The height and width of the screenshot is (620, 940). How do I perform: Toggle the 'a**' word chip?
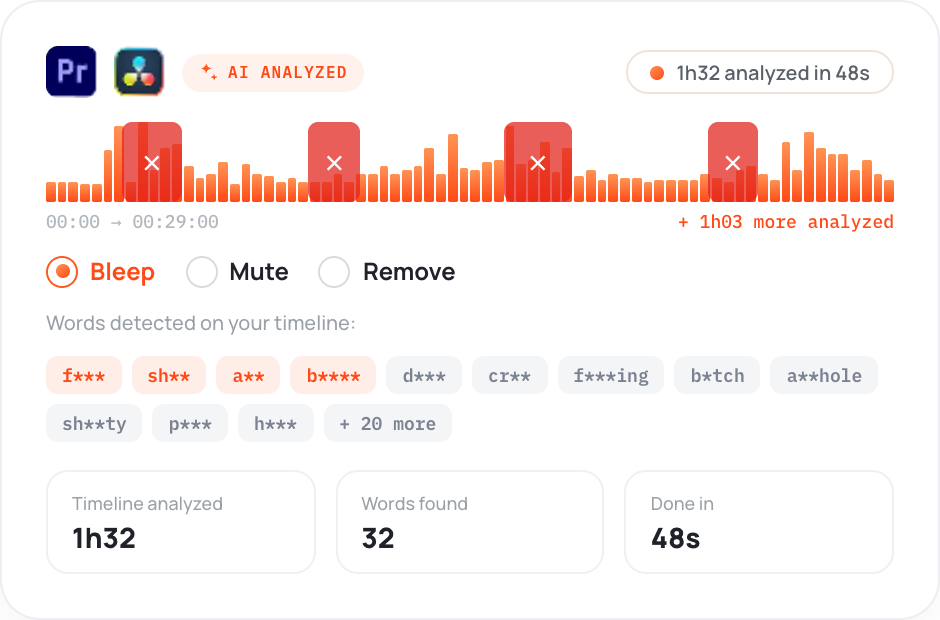click(x=248, y=375)
